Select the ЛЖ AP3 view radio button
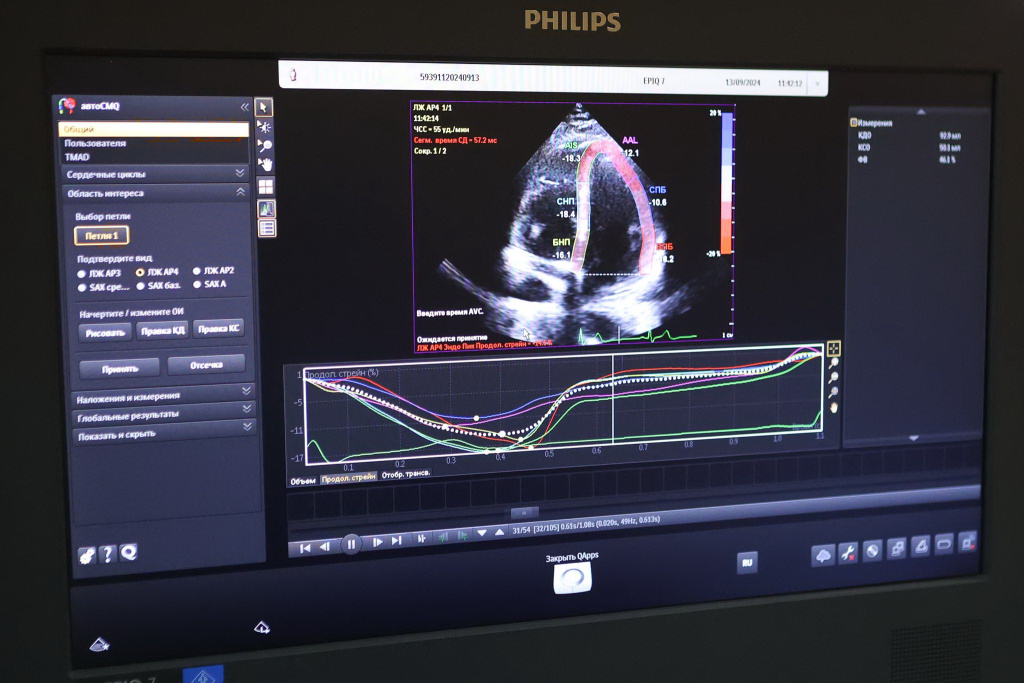Screen dimensions: 1024x683 [x=82, y=272]
